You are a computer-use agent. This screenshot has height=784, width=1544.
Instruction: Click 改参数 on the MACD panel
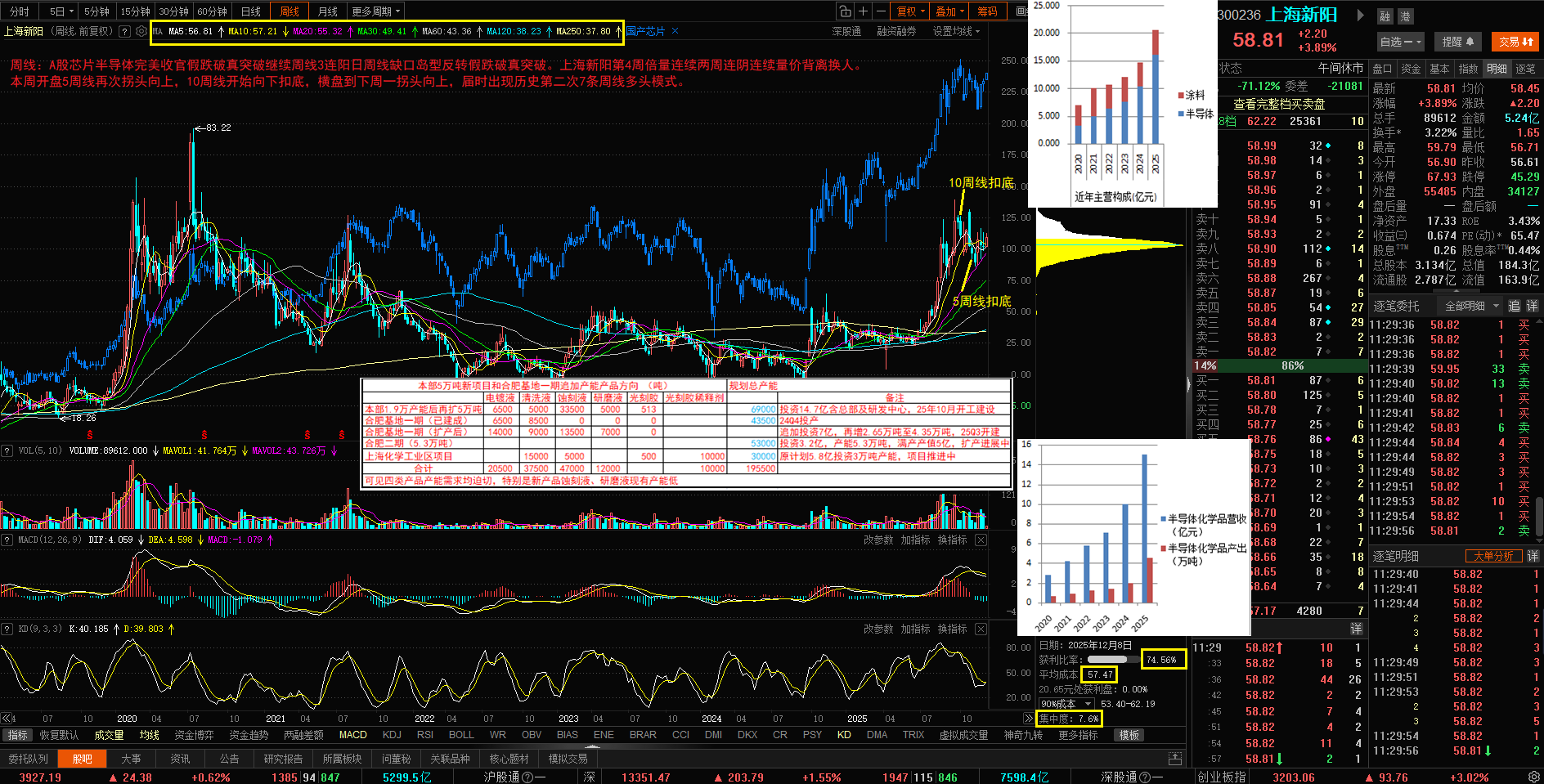[878, 540]
